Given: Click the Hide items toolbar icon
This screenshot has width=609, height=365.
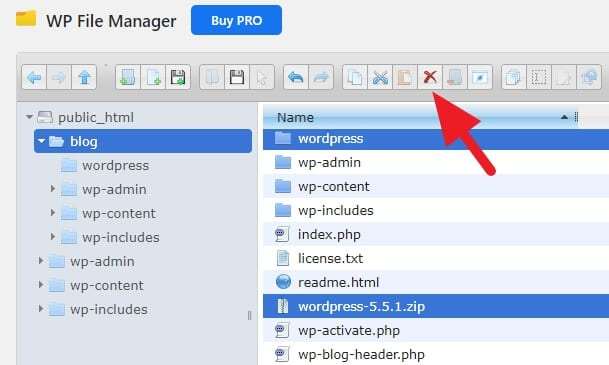Looking at the screenshot, I should 480,77.
